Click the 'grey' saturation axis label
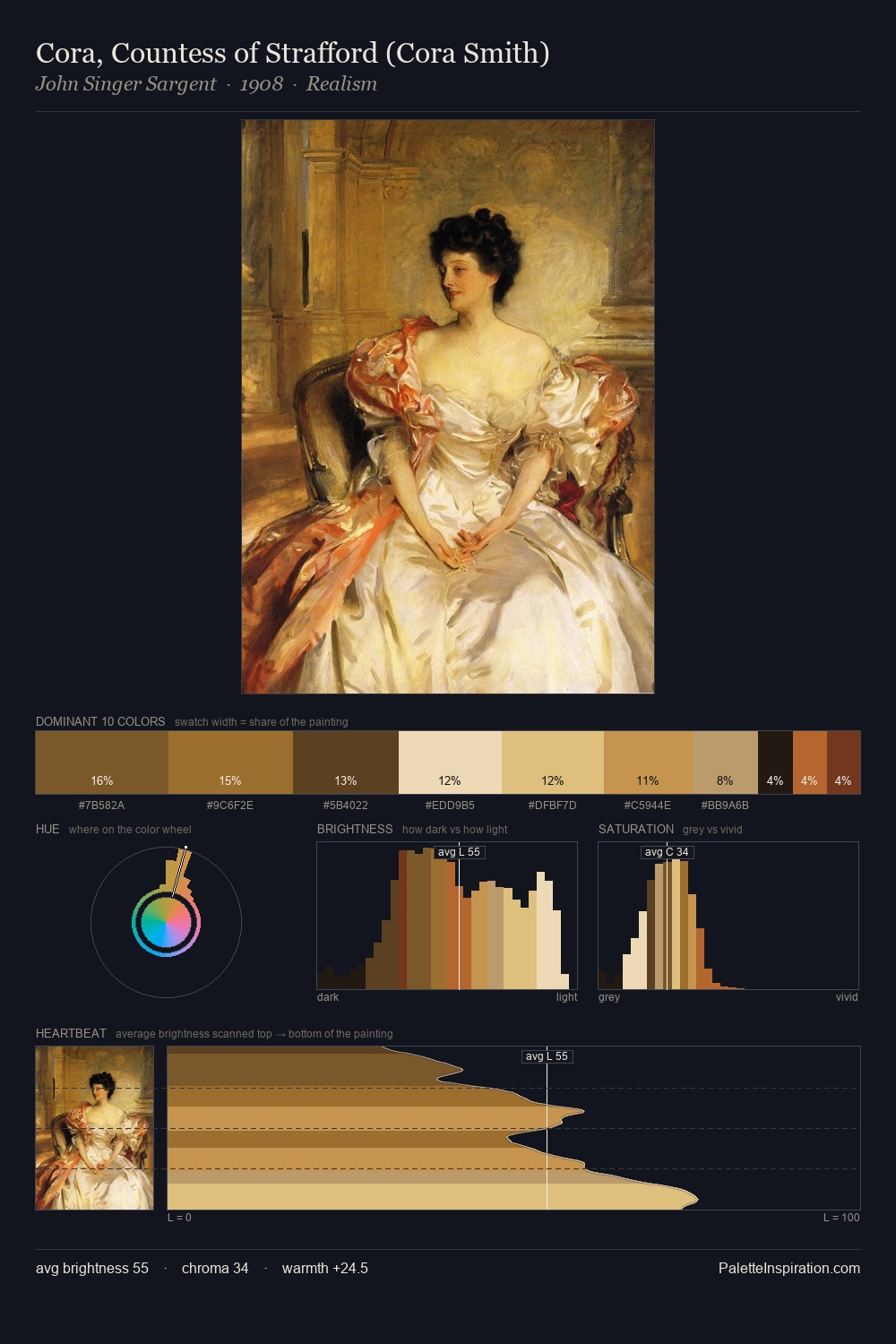 [609, 997]
